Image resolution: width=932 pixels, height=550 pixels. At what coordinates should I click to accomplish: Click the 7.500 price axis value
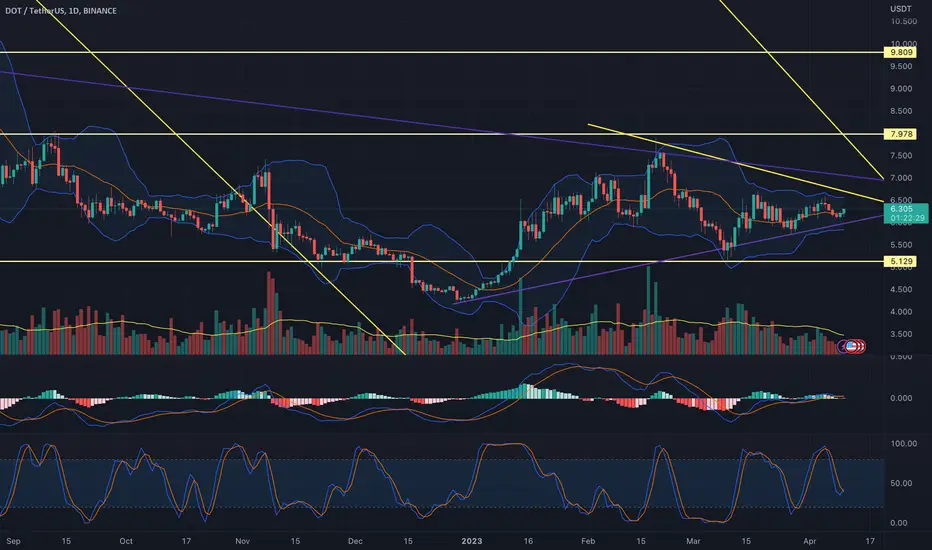tap(901, 155)
